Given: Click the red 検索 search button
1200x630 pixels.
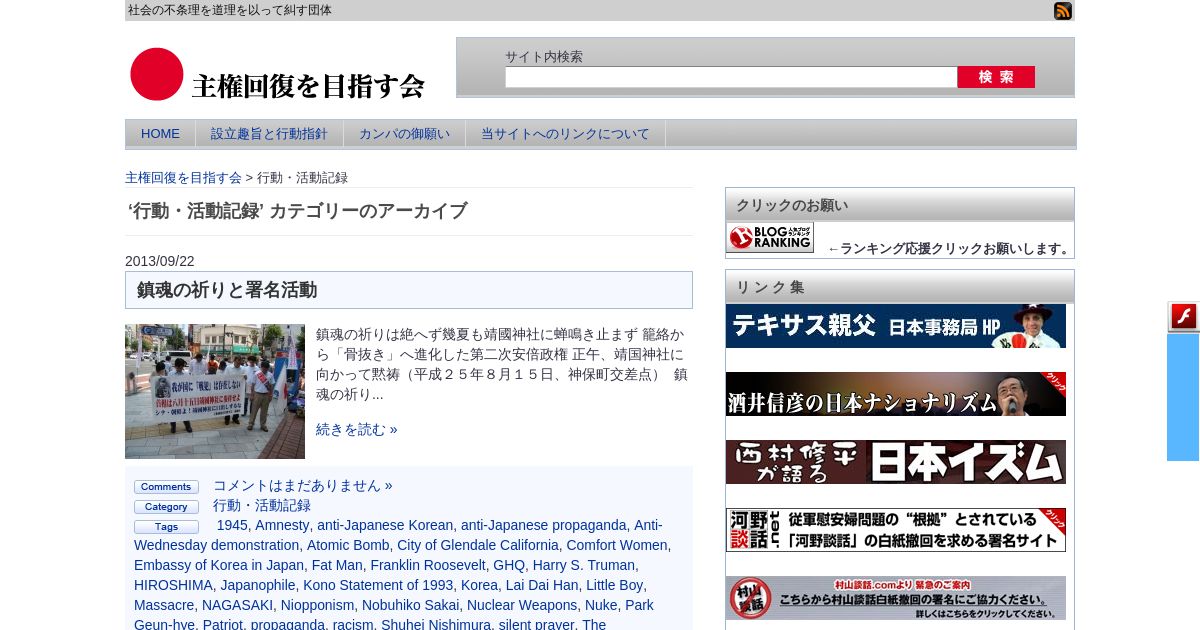Looking at the screenshot, I should [x=996, y=77].
